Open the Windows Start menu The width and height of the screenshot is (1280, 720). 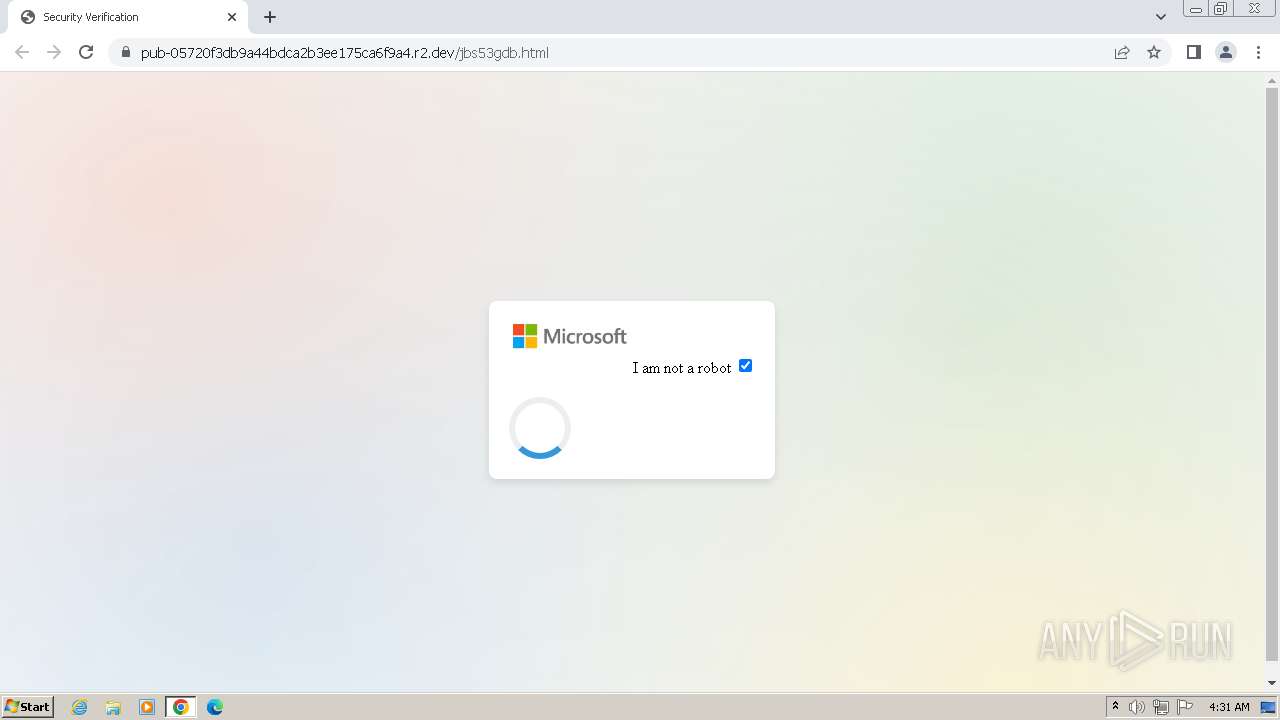27,706
